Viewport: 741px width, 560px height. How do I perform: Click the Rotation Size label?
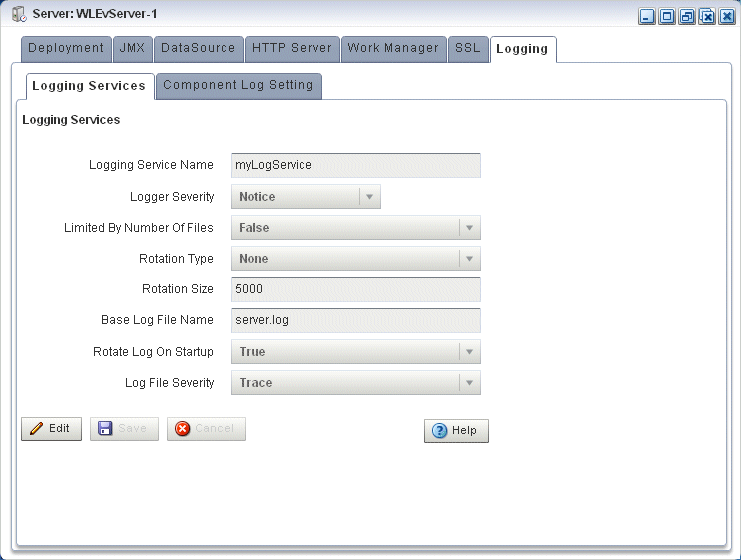tap(178, 289)
